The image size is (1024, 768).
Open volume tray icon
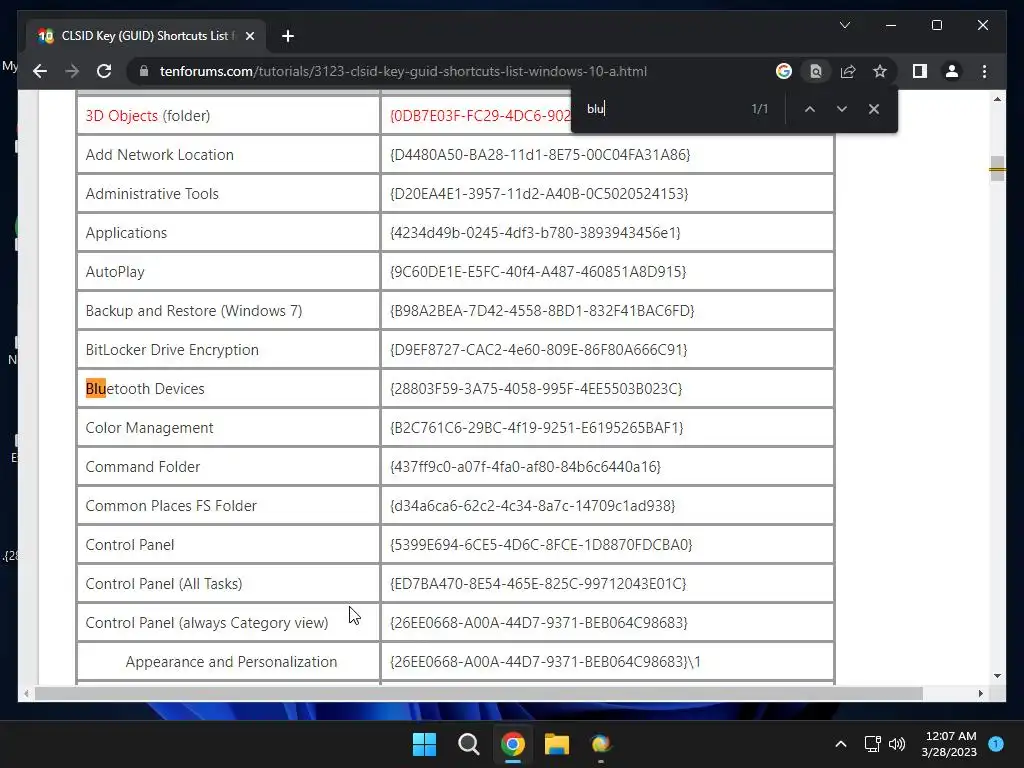897,744
